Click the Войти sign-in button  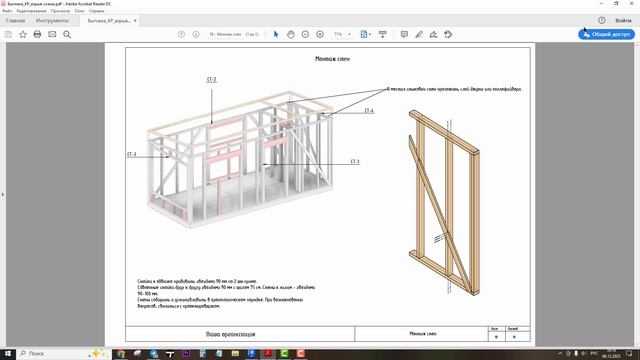tap(623, 20)
